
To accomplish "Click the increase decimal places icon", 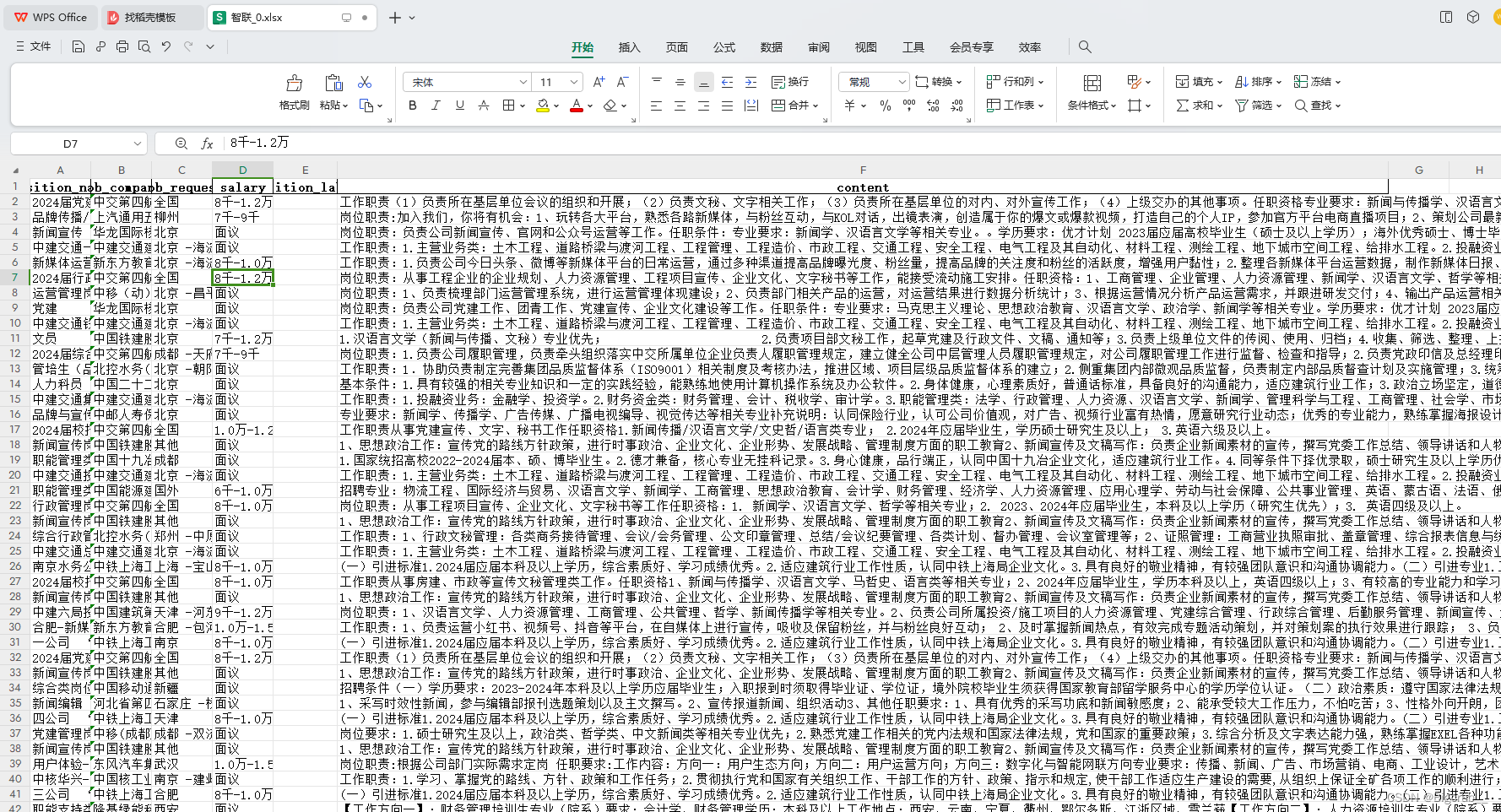I will tap(932, 106).
